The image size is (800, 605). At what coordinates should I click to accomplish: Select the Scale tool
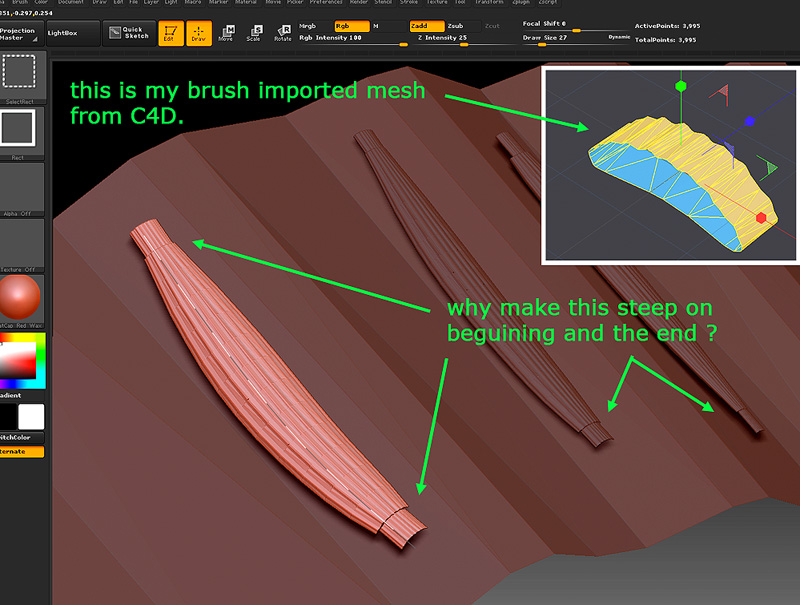point(254,34)
